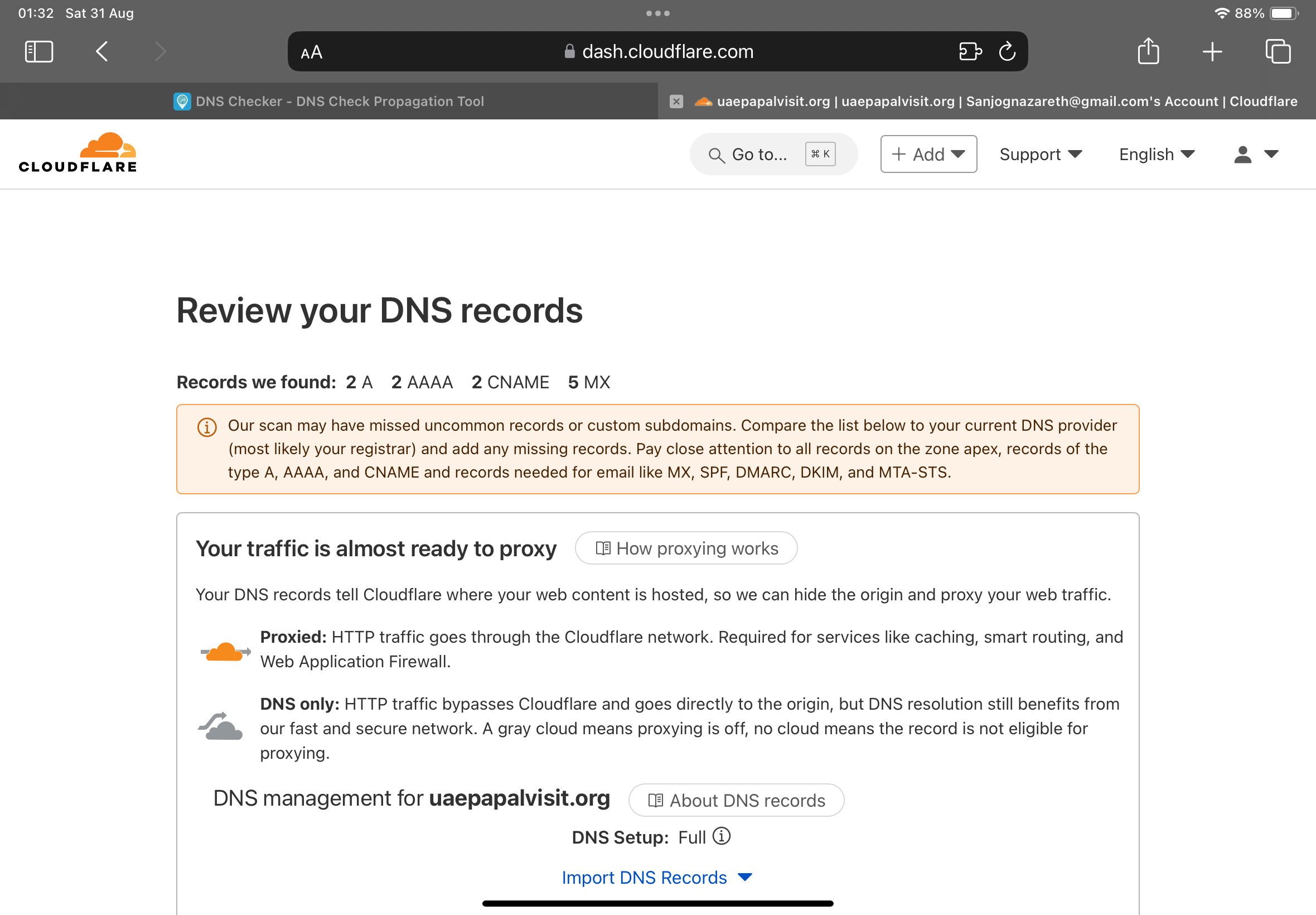1316x915 pixels.
Task: Click the How proxying works button
Action: [x=686, y=548]
